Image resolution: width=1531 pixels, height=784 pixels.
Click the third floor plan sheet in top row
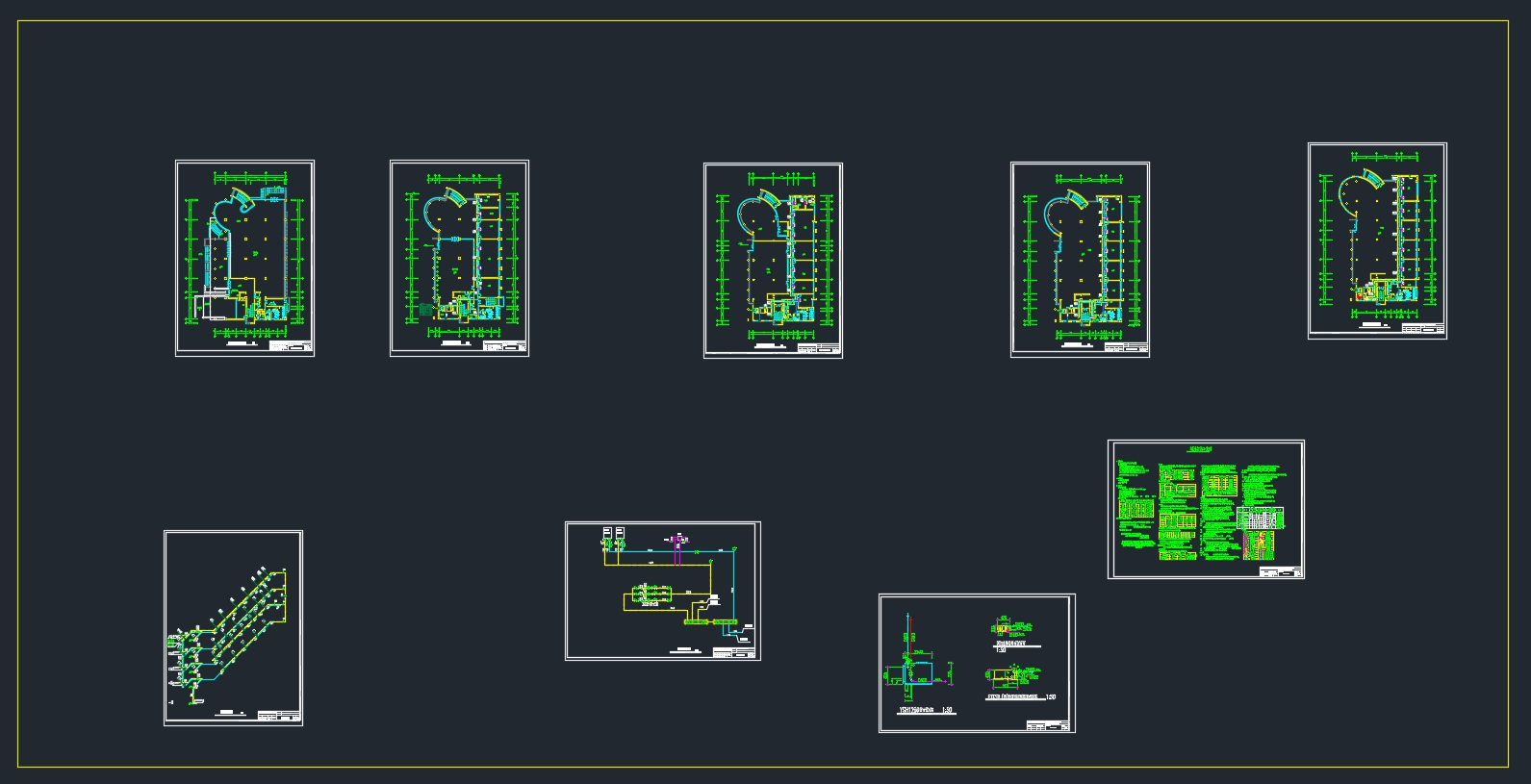click(773, 260)
